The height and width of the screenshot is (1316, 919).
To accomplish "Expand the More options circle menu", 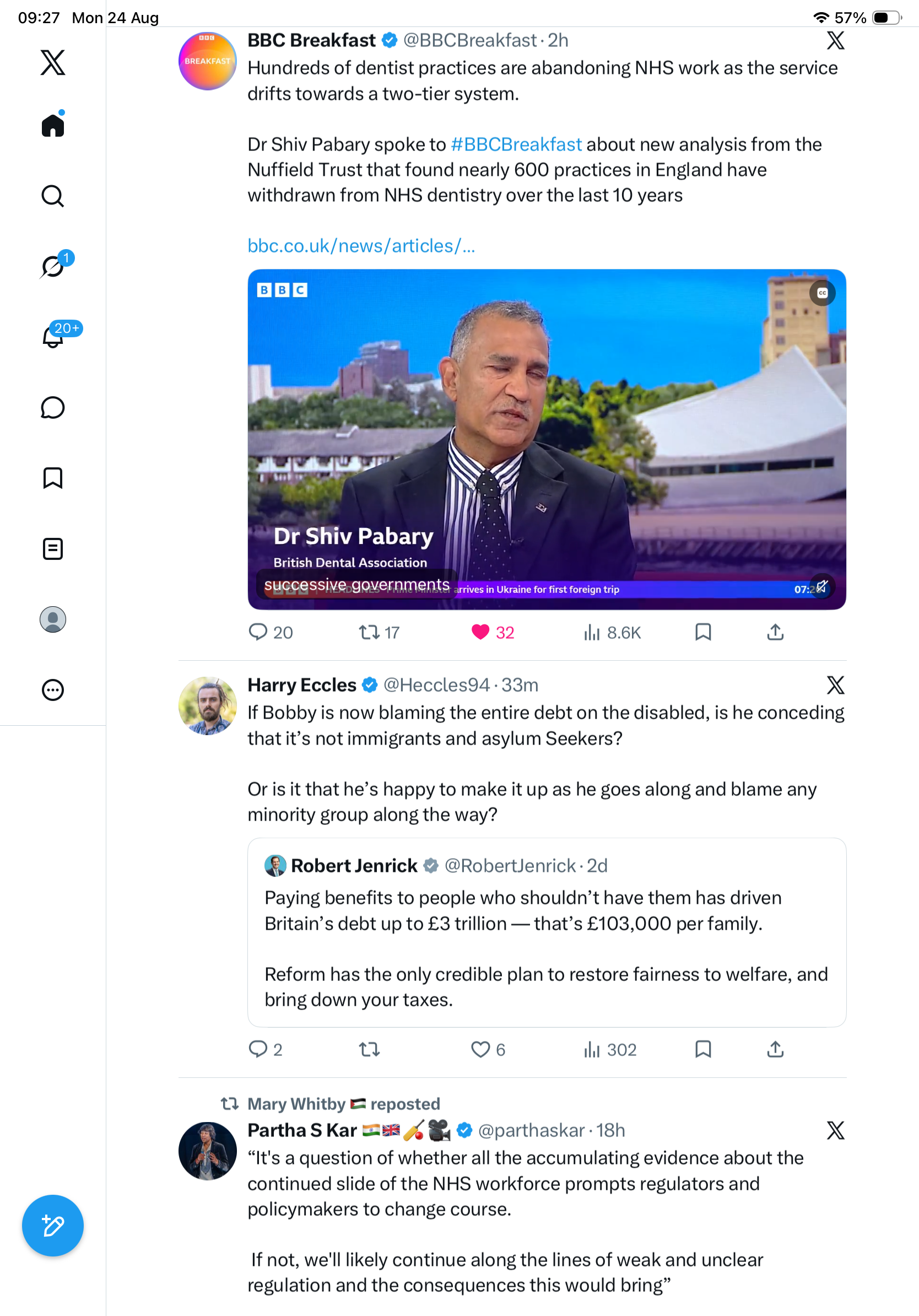I will [x=53, y=690].
